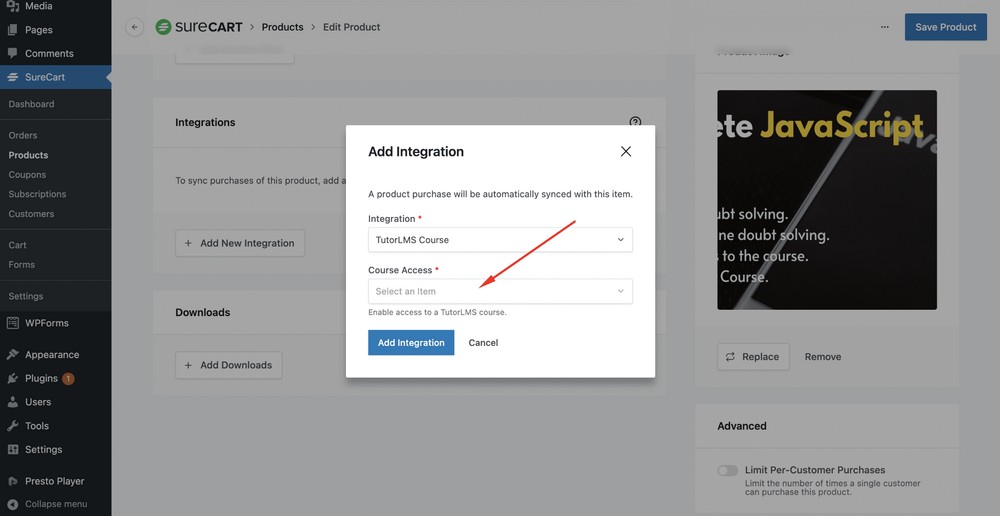Click the blue Add Integration button
This screenshot has height=516, width=1000.
pos(411,343)
